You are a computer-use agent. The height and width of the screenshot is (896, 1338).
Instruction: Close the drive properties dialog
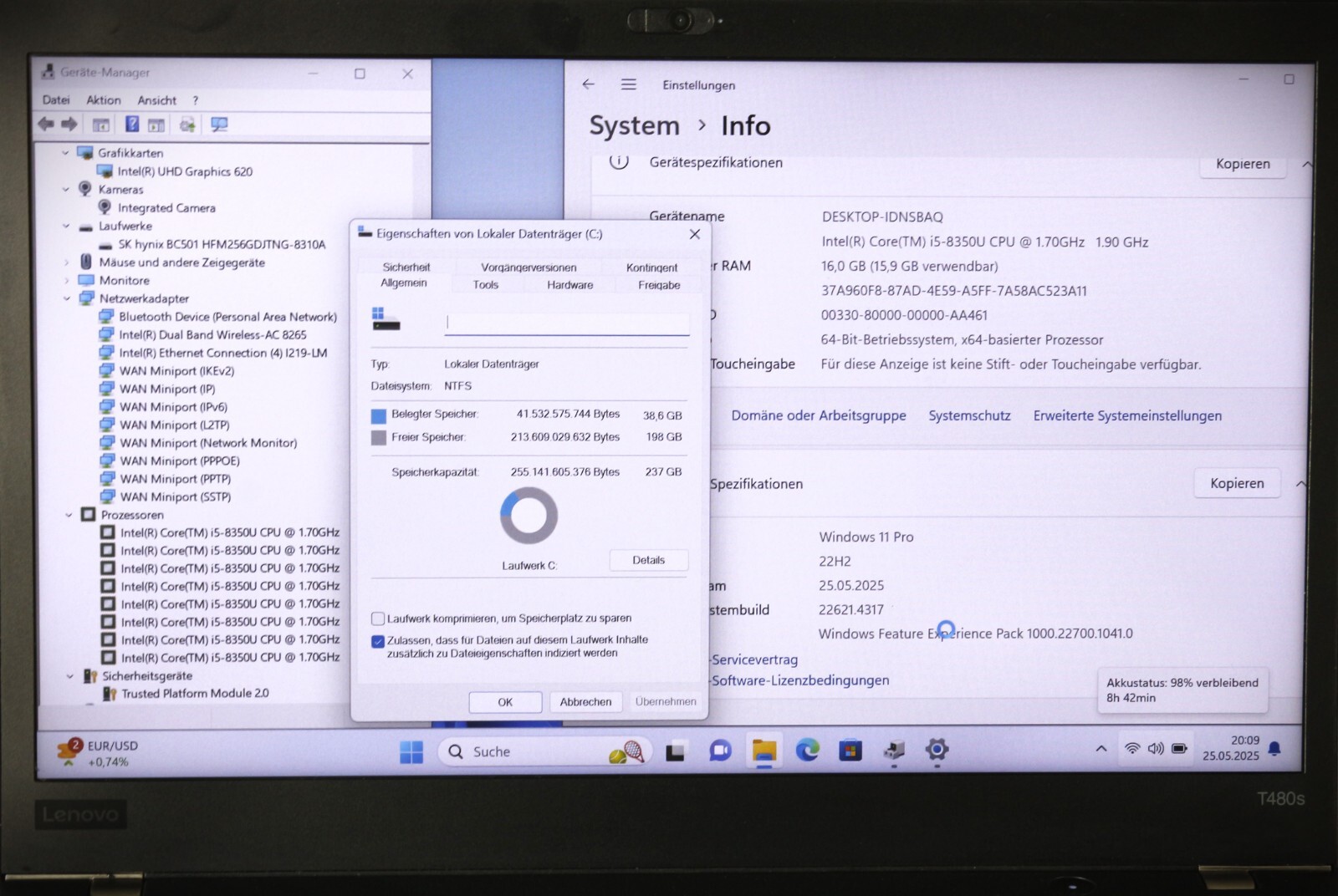pos(694,234)
